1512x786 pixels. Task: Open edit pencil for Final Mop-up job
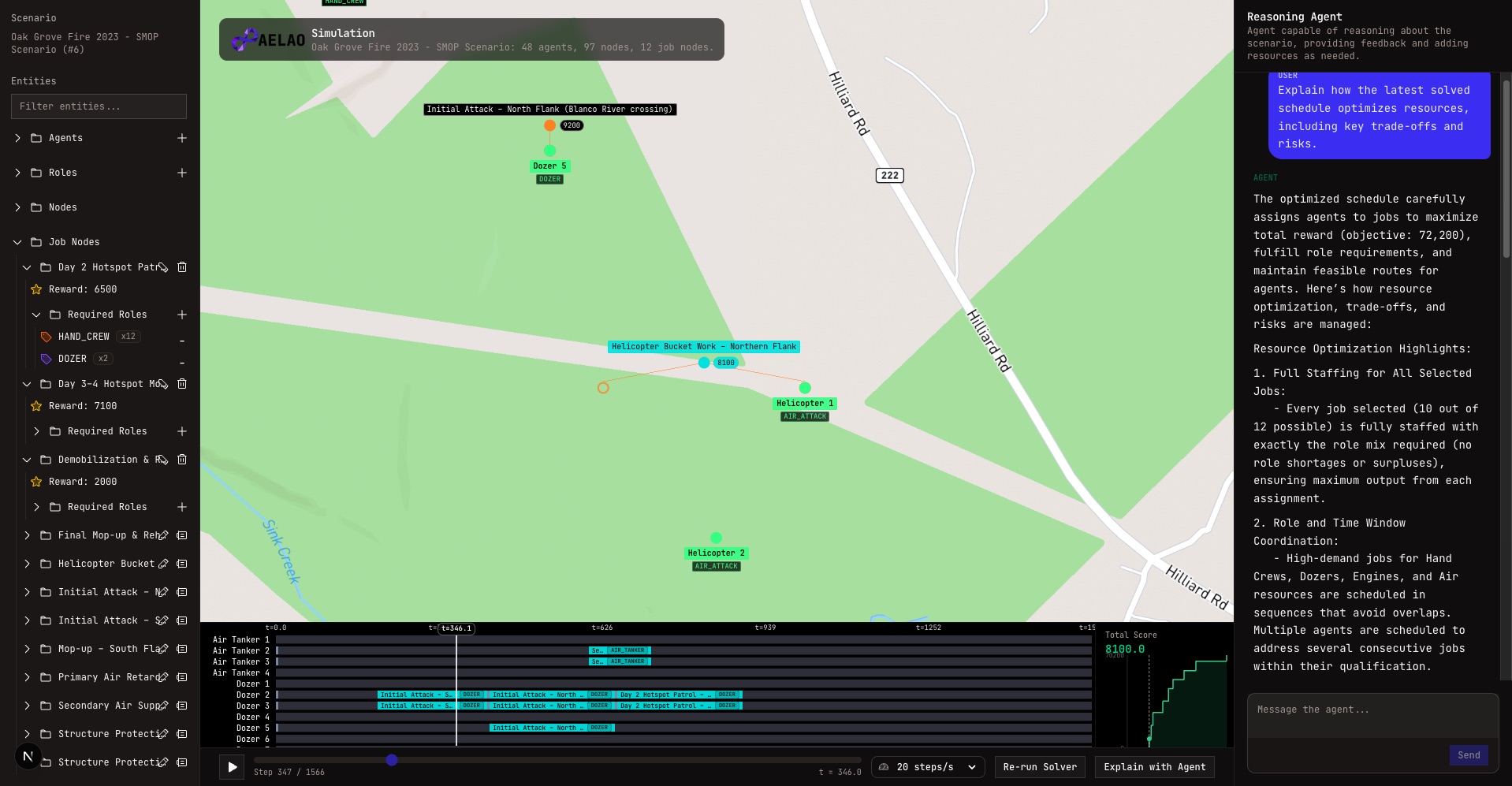click(x=163, y=535)
